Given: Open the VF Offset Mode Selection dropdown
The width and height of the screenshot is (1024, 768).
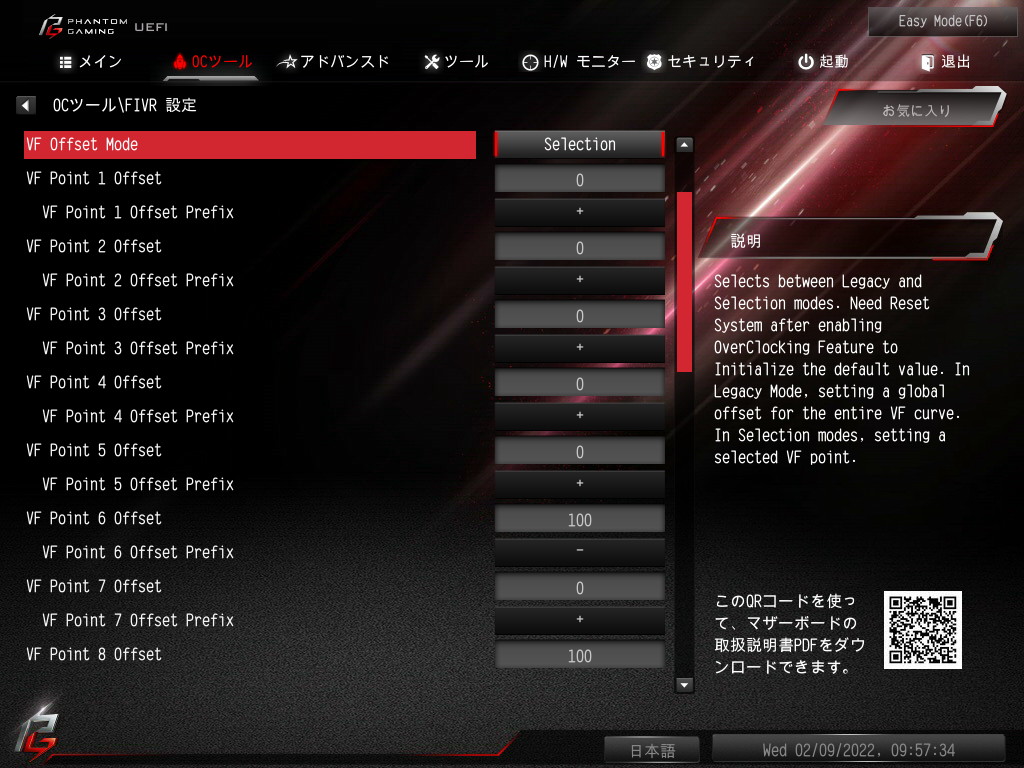Looking at the screenshot, I should point(579,144).
